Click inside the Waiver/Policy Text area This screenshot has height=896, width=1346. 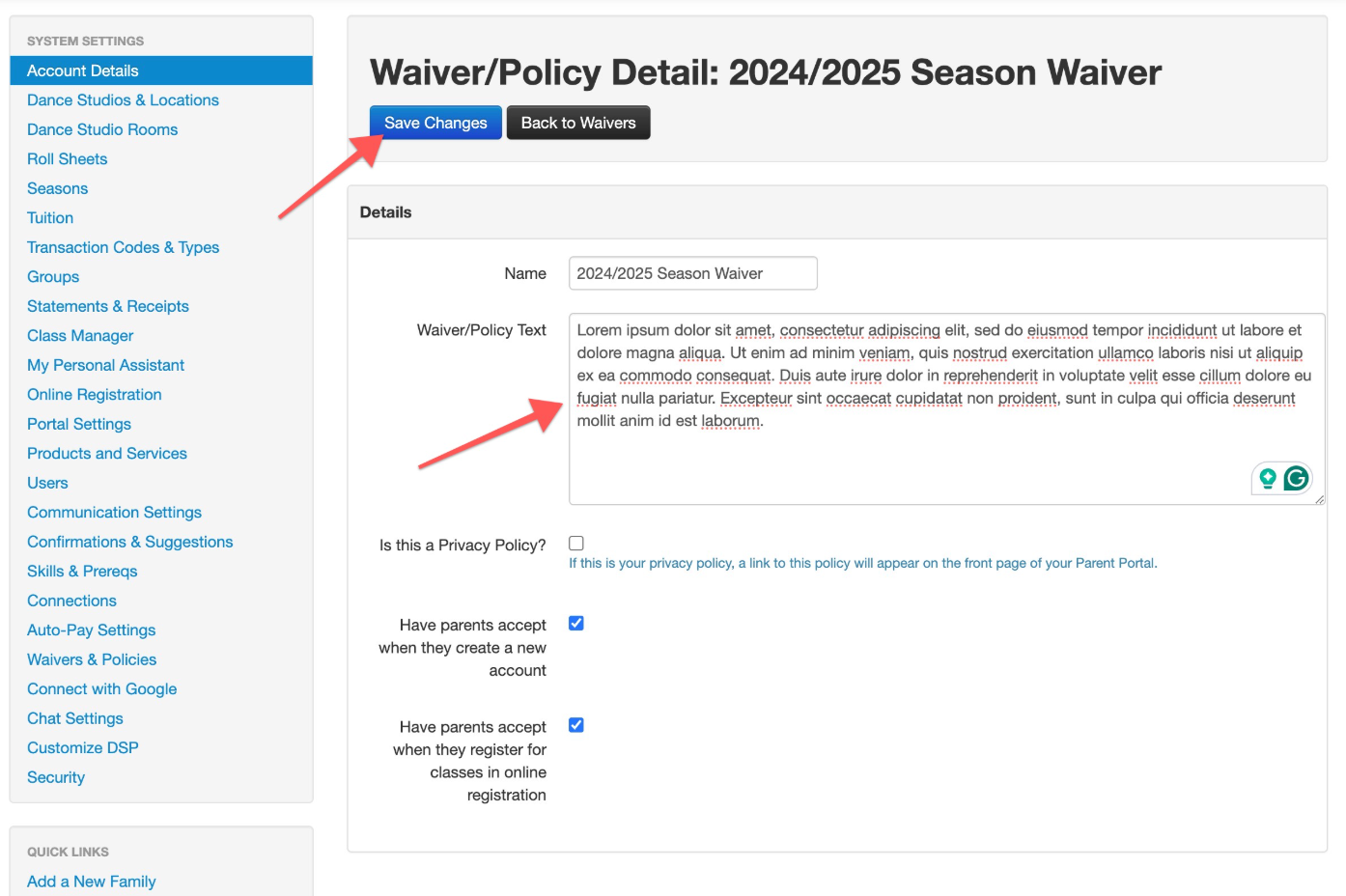pyautogui.click(x=946, y=408)
